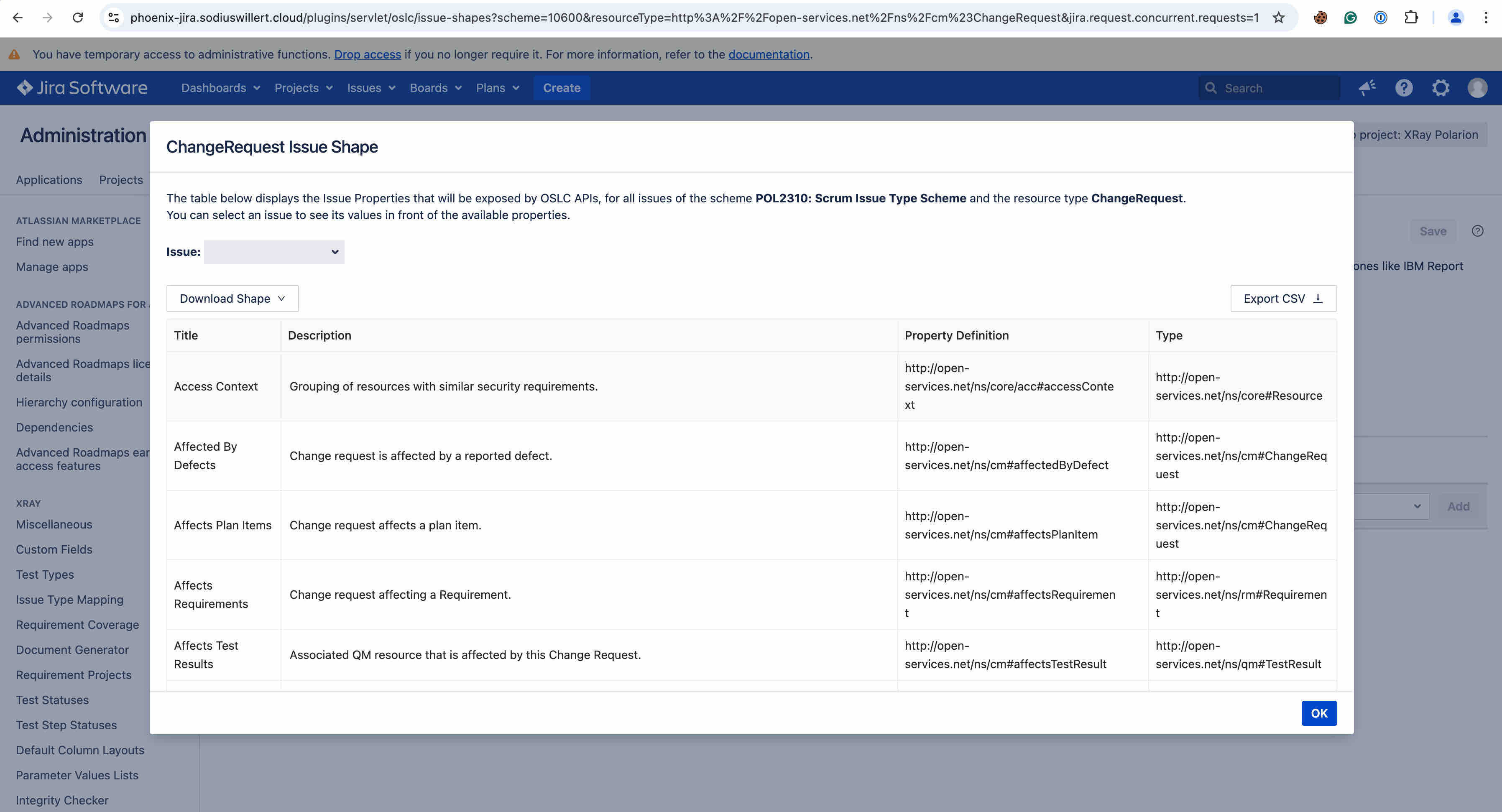Click the Jira Software logo
The width and height of the screenshot is (1502, 812).
pos(82,87)
